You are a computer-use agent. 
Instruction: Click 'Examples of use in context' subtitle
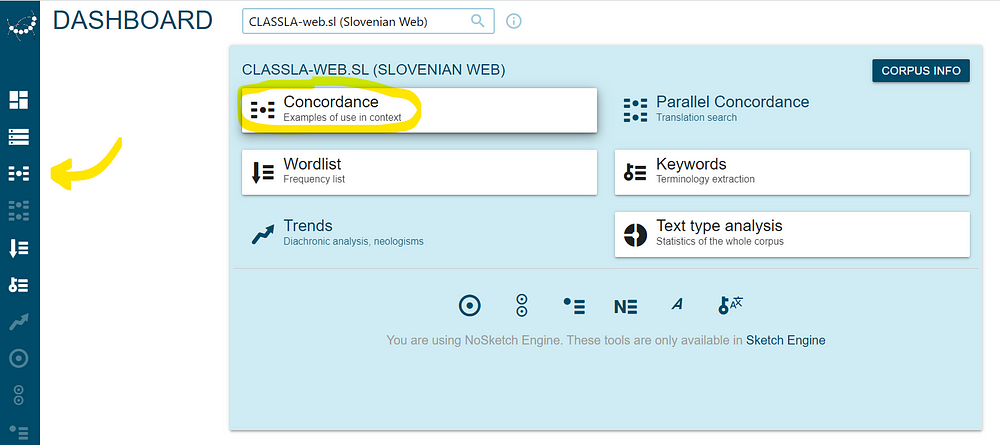[342, 117]
